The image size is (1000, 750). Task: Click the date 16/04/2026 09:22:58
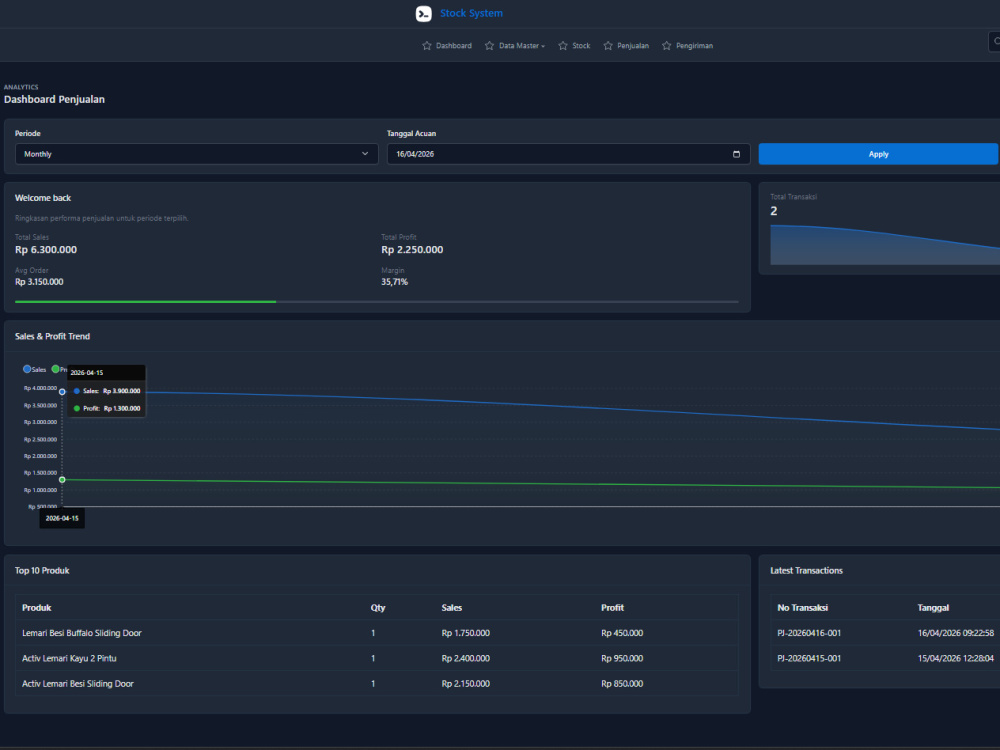[x=955, y=633]
